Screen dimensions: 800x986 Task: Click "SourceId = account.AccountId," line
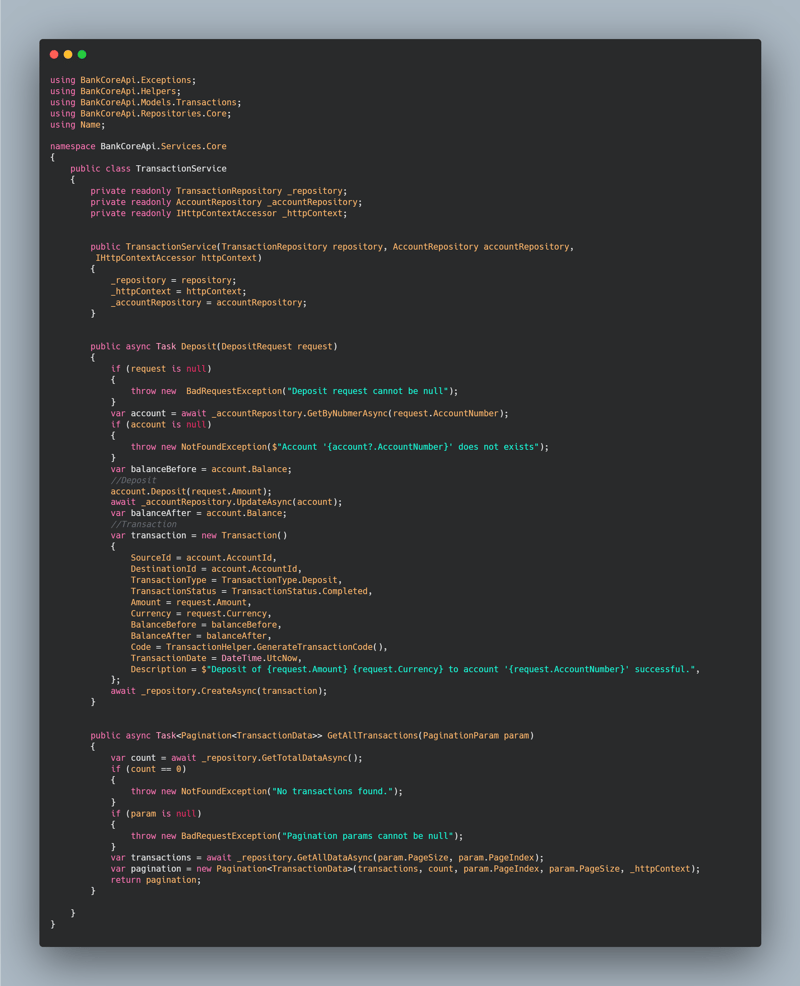tap(204, 558)
